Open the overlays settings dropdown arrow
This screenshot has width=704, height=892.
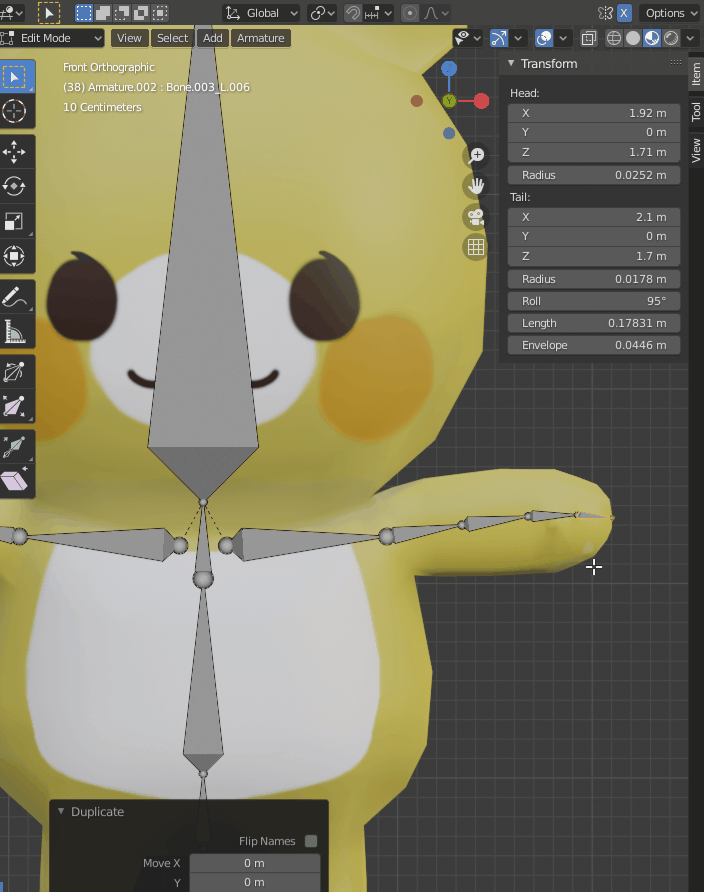563,38
